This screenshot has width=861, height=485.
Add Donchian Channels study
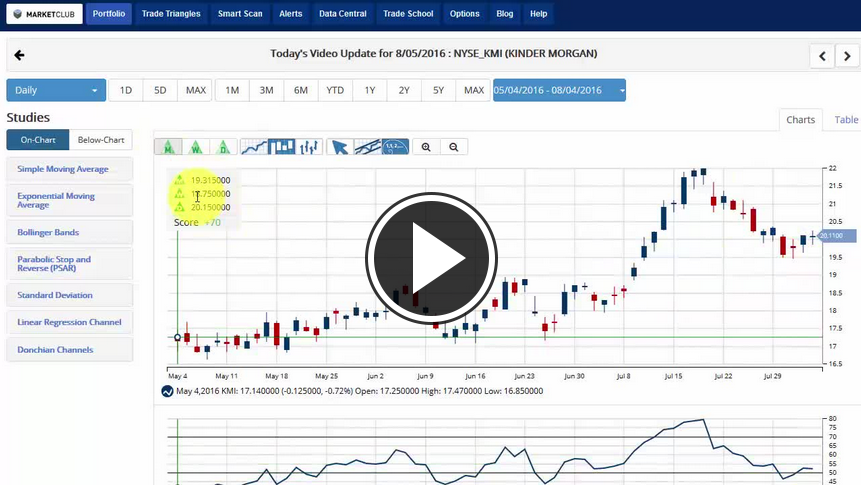point(70,349)
